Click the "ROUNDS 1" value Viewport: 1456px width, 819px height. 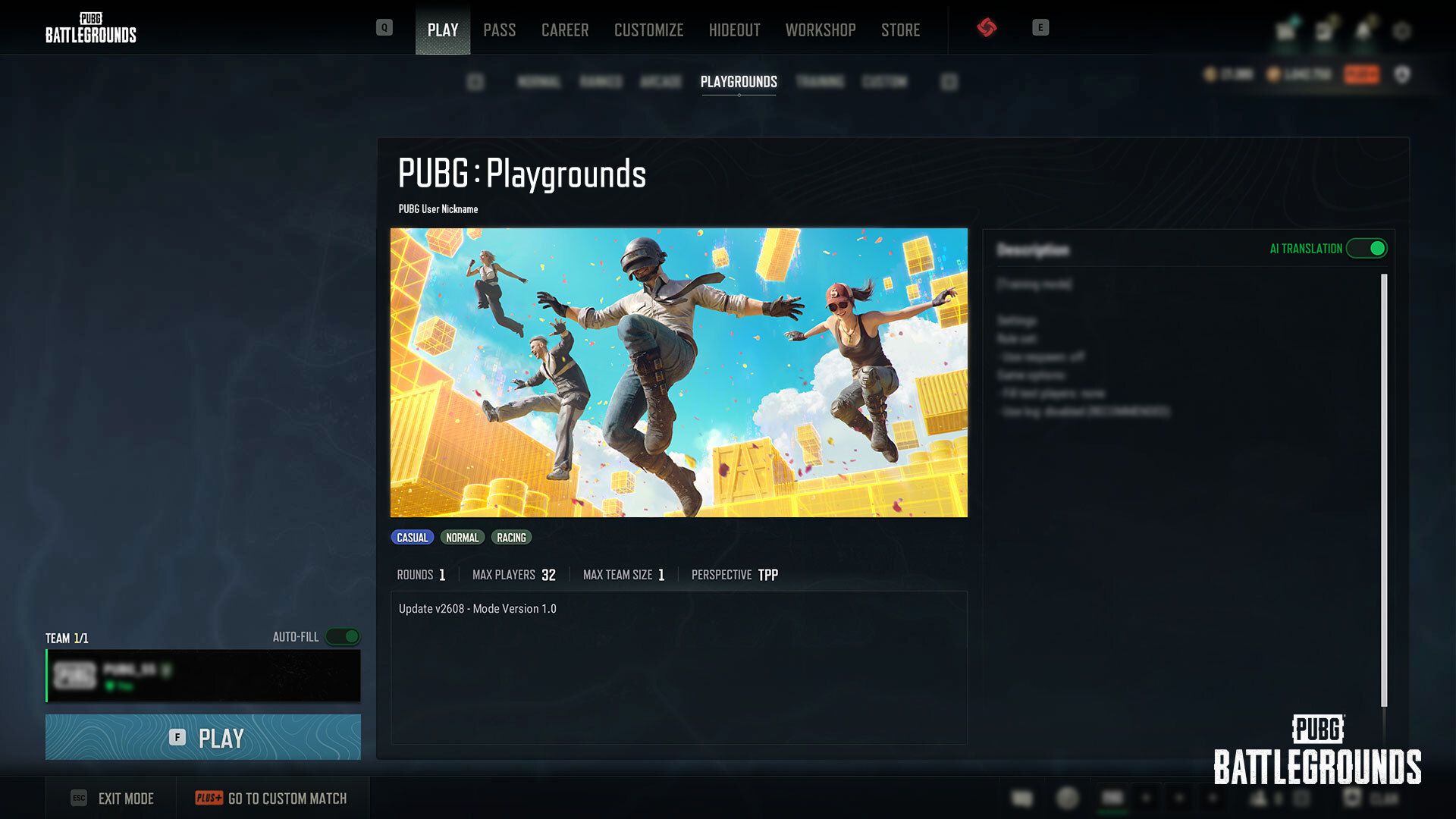click(422, 575)
